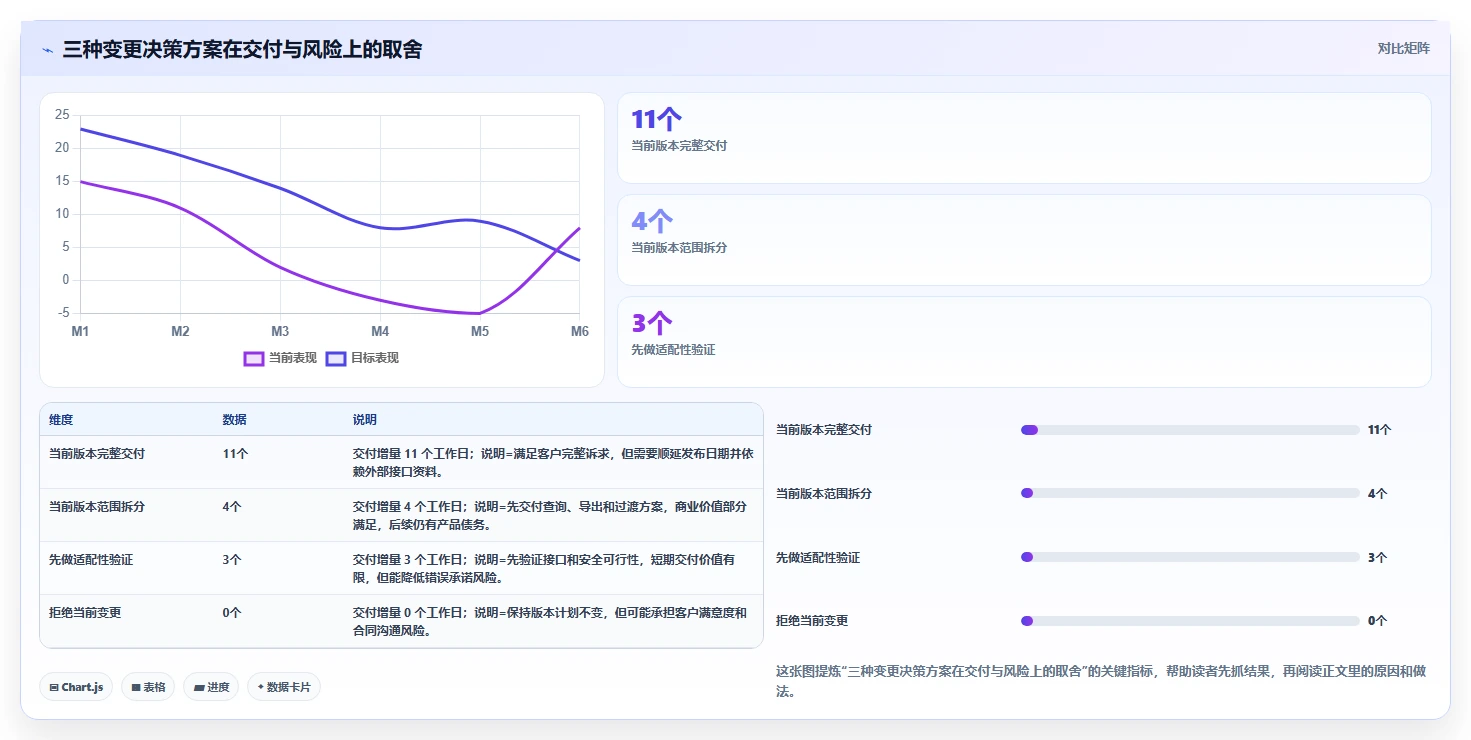Click the M2 axis label on chart

tap(180, 331)
